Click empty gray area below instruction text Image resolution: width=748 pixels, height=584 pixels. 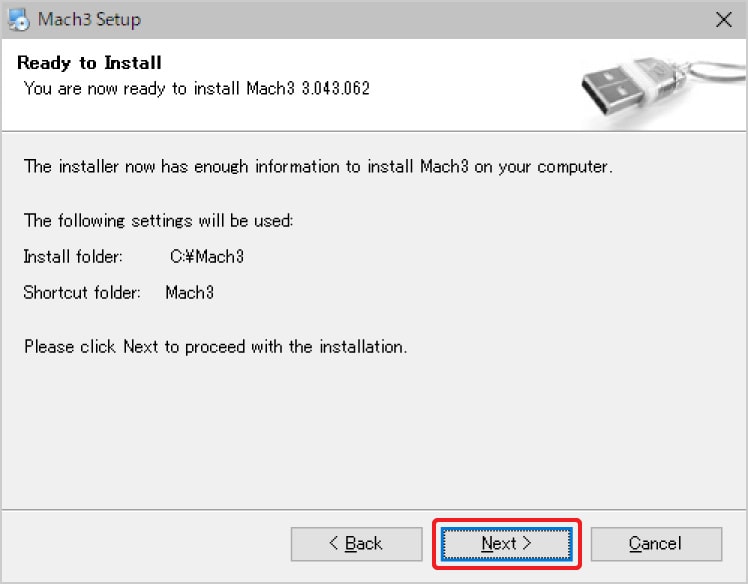(370, 430)
